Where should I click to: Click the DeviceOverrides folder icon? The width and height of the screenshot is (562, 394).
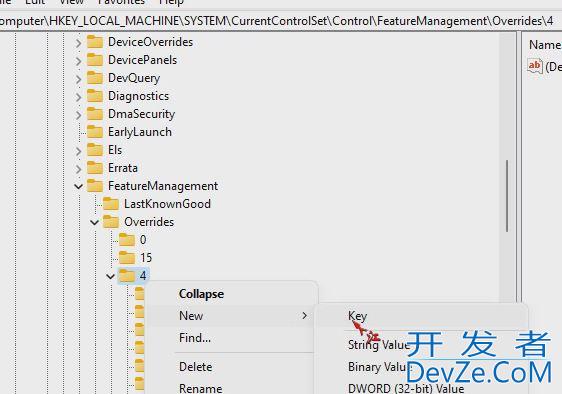95,42
